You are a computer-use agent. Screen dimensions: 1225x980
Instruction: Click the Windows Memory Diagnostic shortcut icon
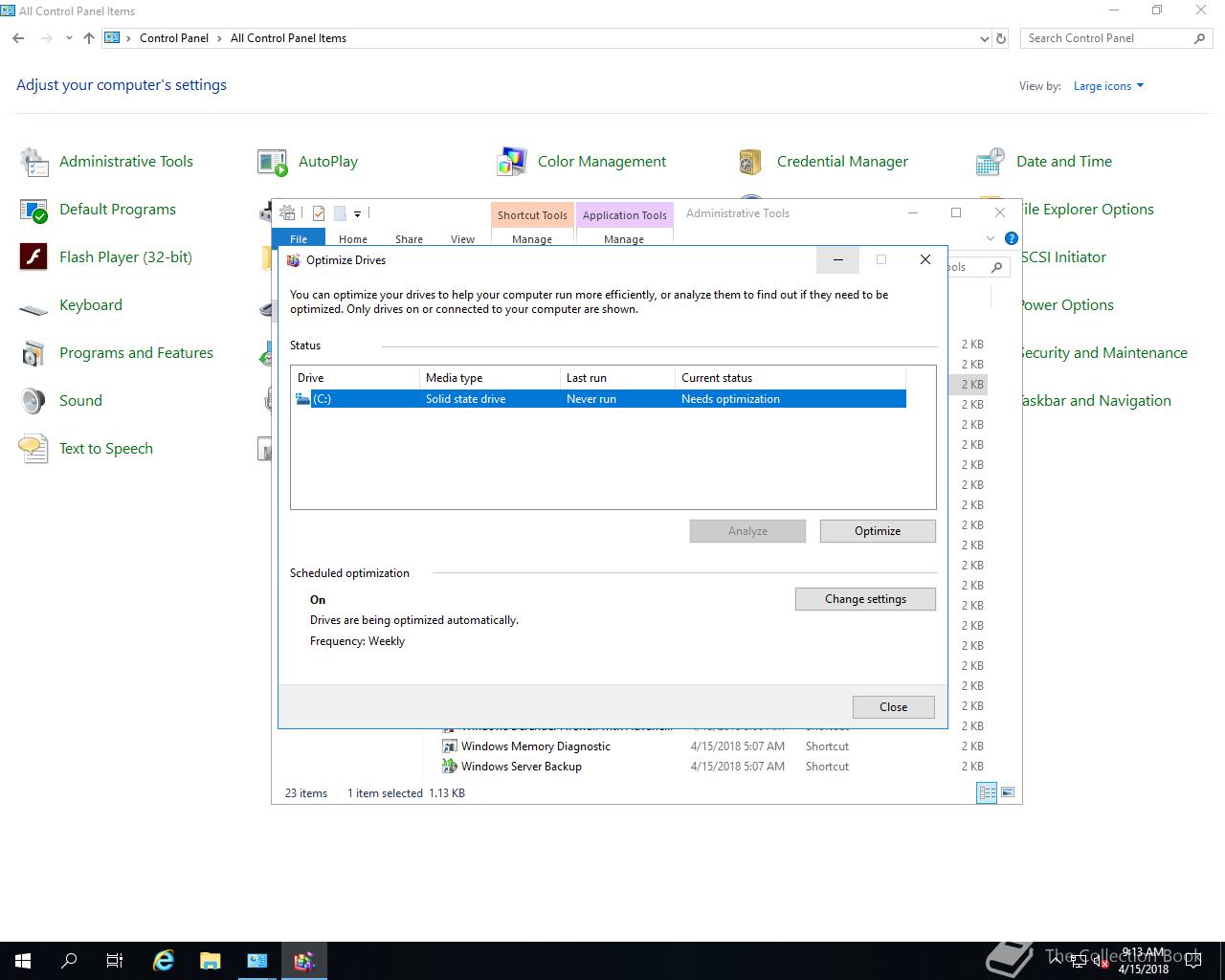449,746
